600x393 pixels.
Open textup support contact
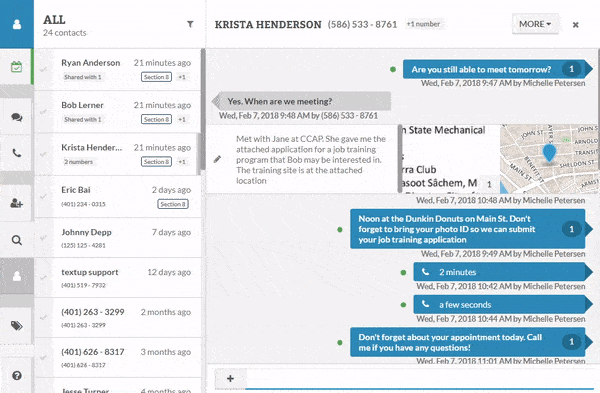[118, 278]
